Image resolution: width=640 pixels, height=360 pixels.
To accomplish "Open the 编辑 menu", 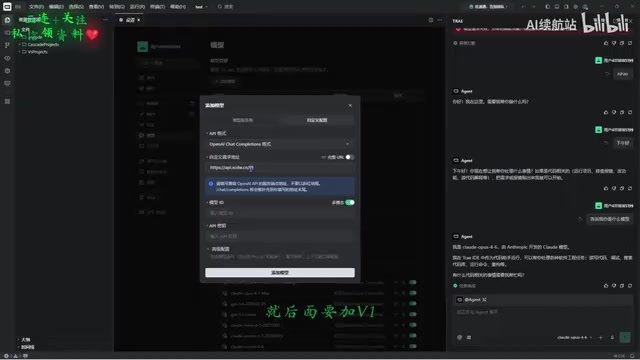I will pos(56,7).
